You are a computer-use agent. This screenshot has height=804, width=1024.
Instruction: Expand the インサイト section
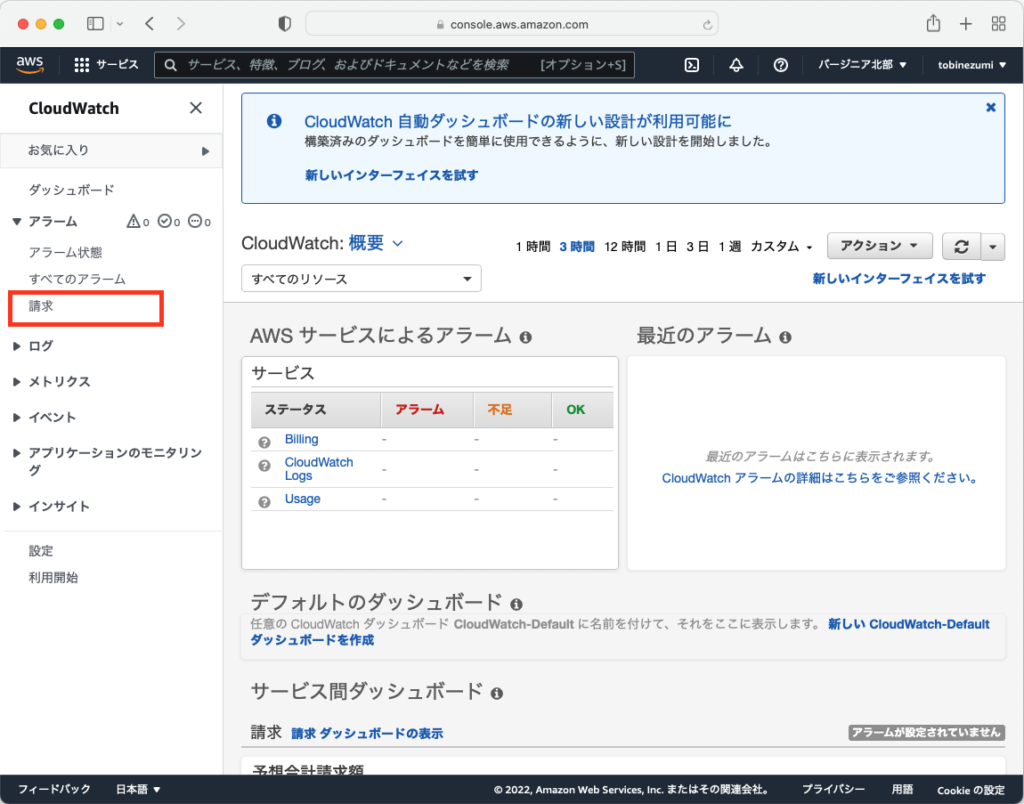[x=17, y=506]
